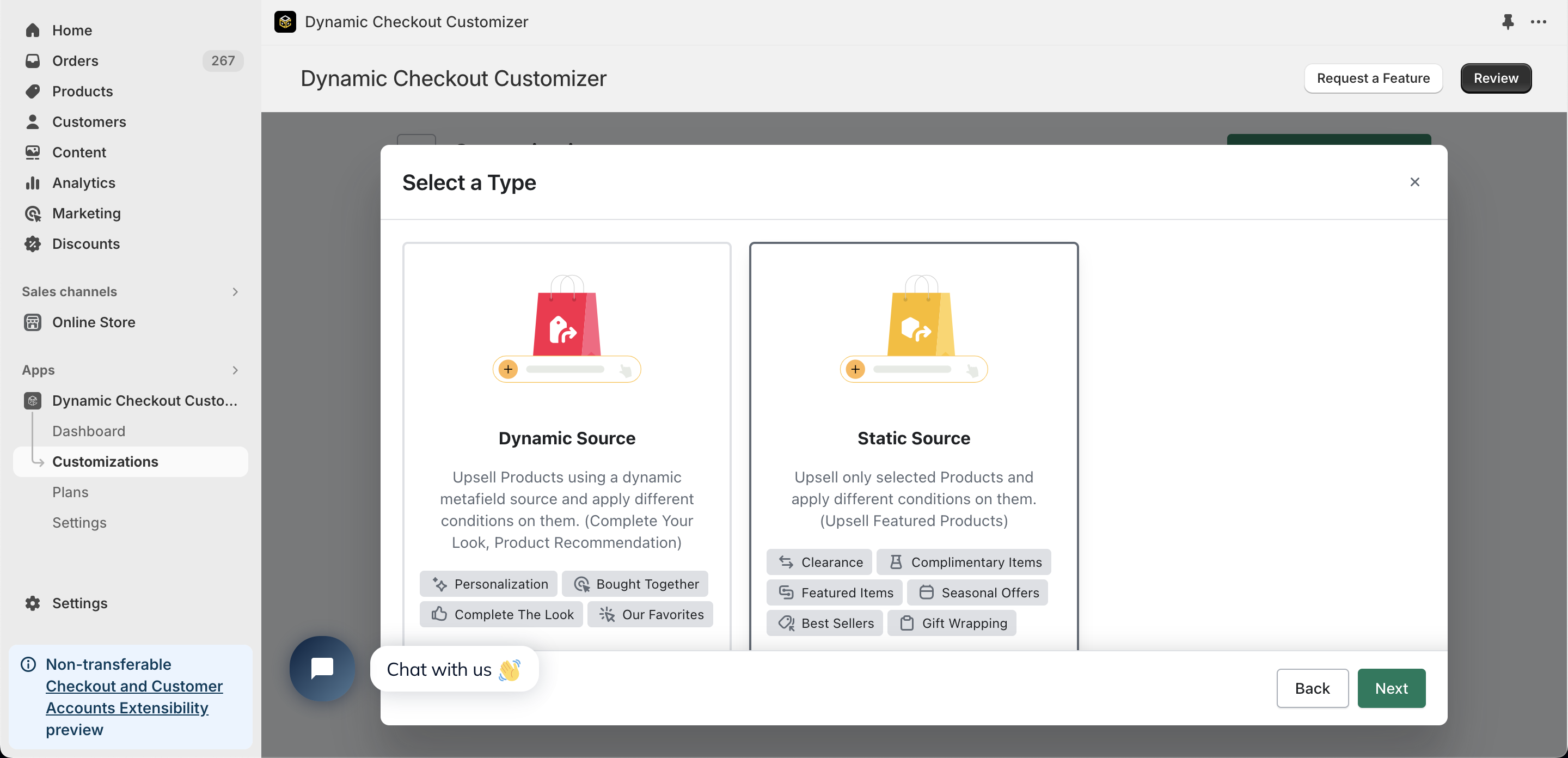Click Request a Feature
The image size is (1568, 758).
(1373, 78)
